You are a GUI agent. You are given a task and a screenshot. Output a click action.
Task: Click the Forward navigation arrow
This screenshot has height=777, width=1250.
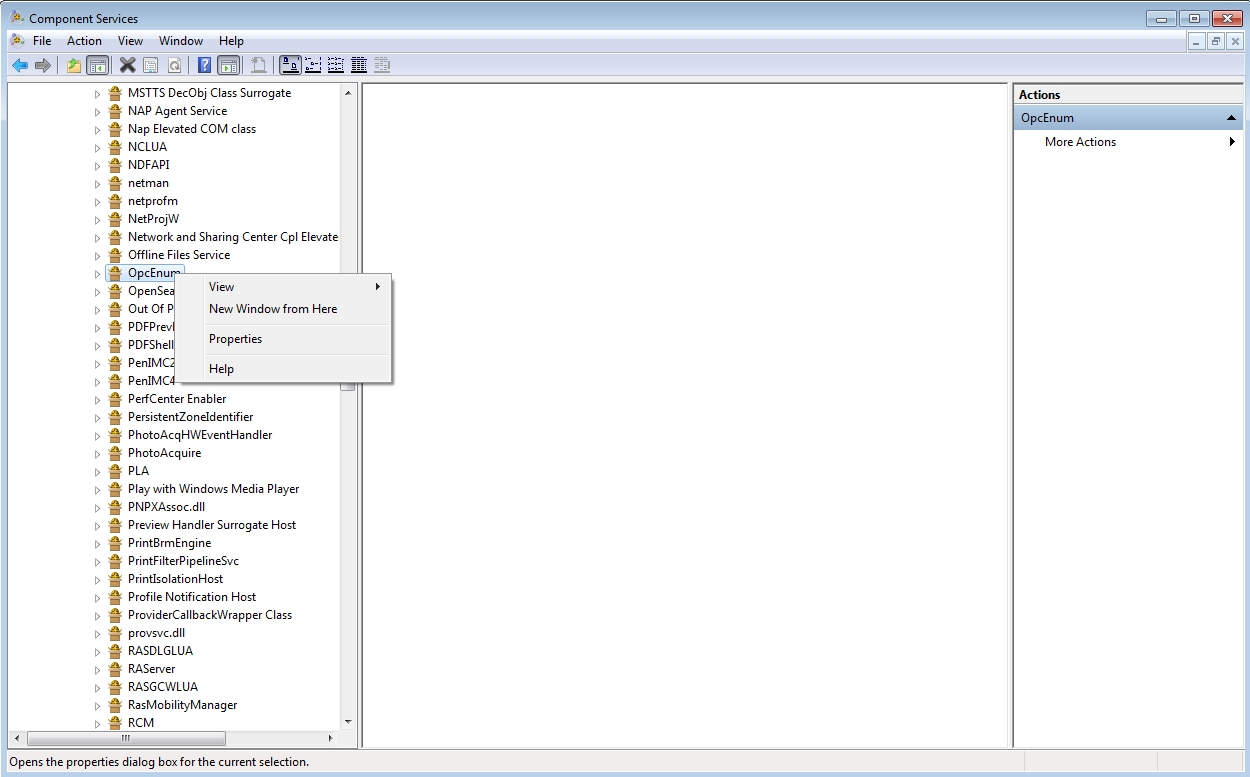tap(43, 64)
